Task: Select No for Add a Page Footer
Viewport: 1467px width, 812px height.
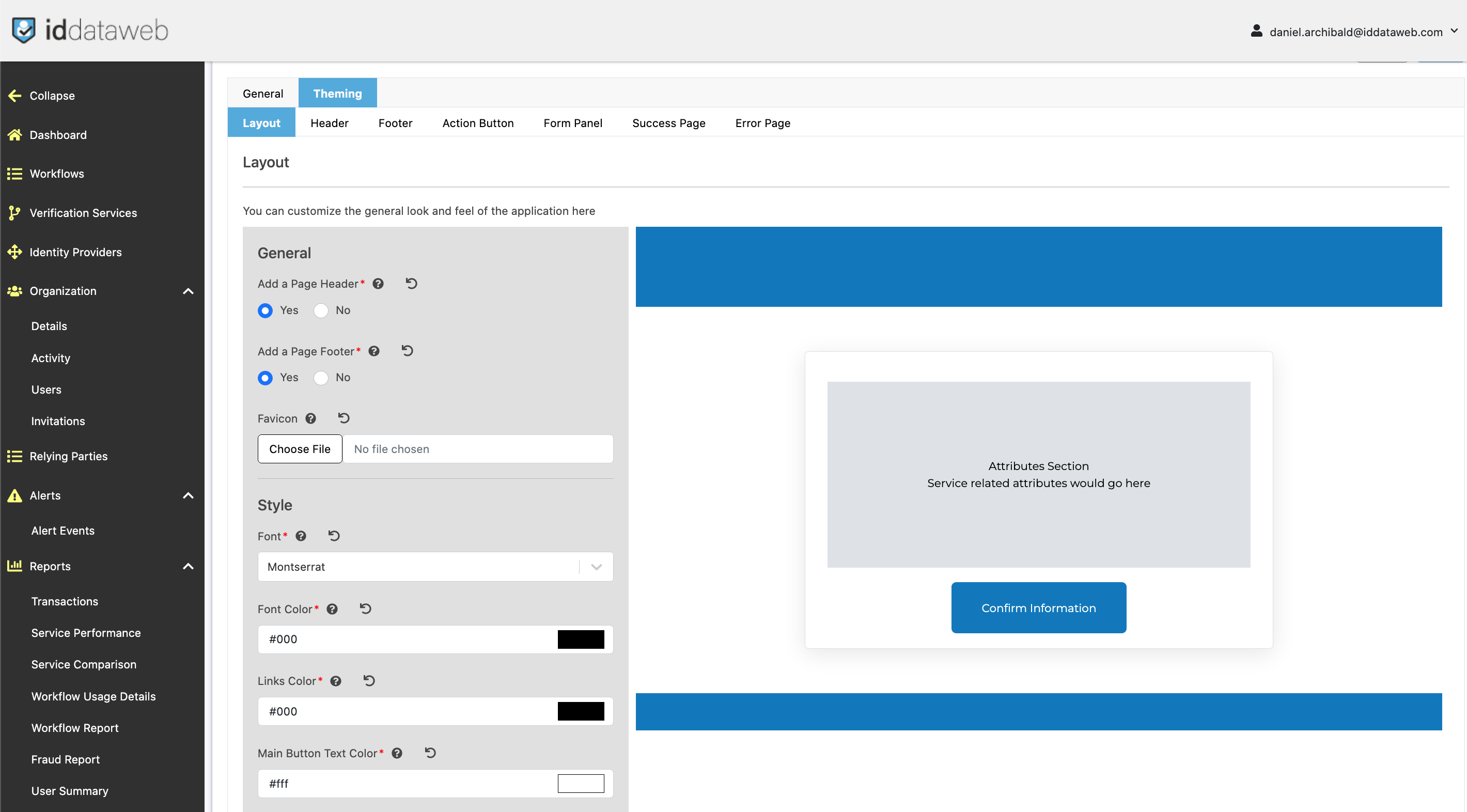Action: (321, 378)
